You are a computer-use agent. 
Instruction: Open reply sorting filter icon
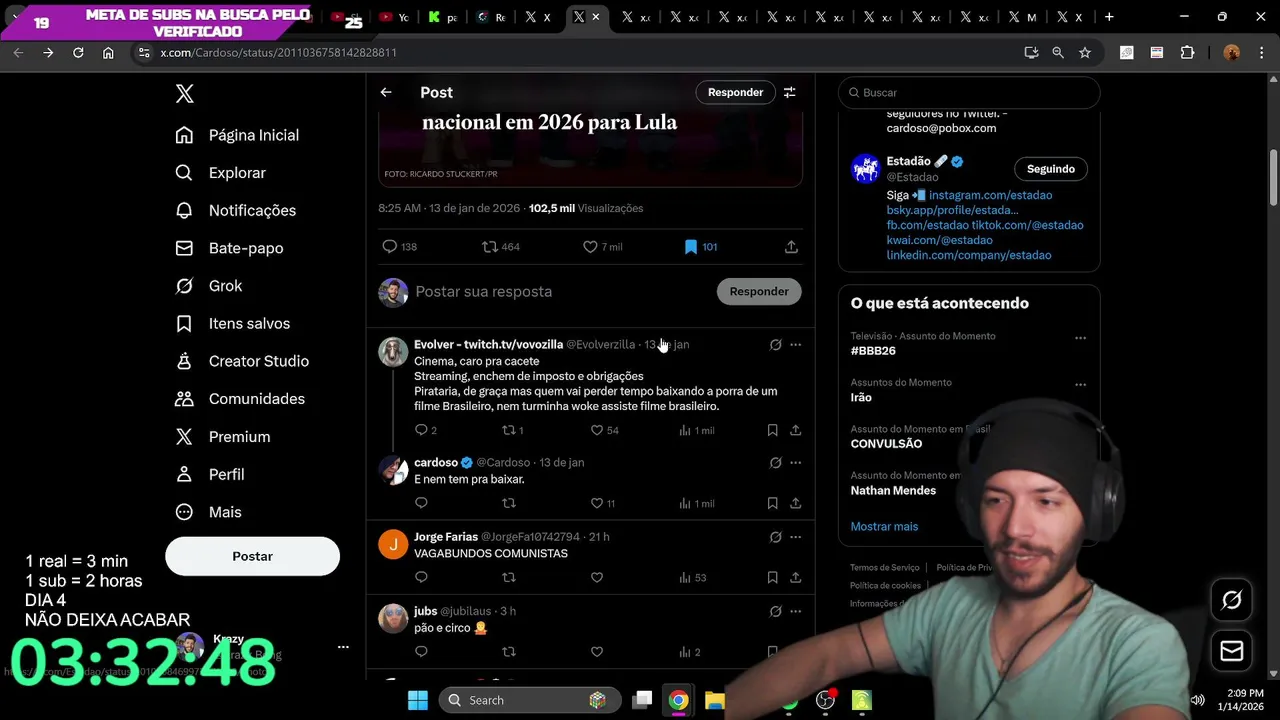click(x=790, y=92)
